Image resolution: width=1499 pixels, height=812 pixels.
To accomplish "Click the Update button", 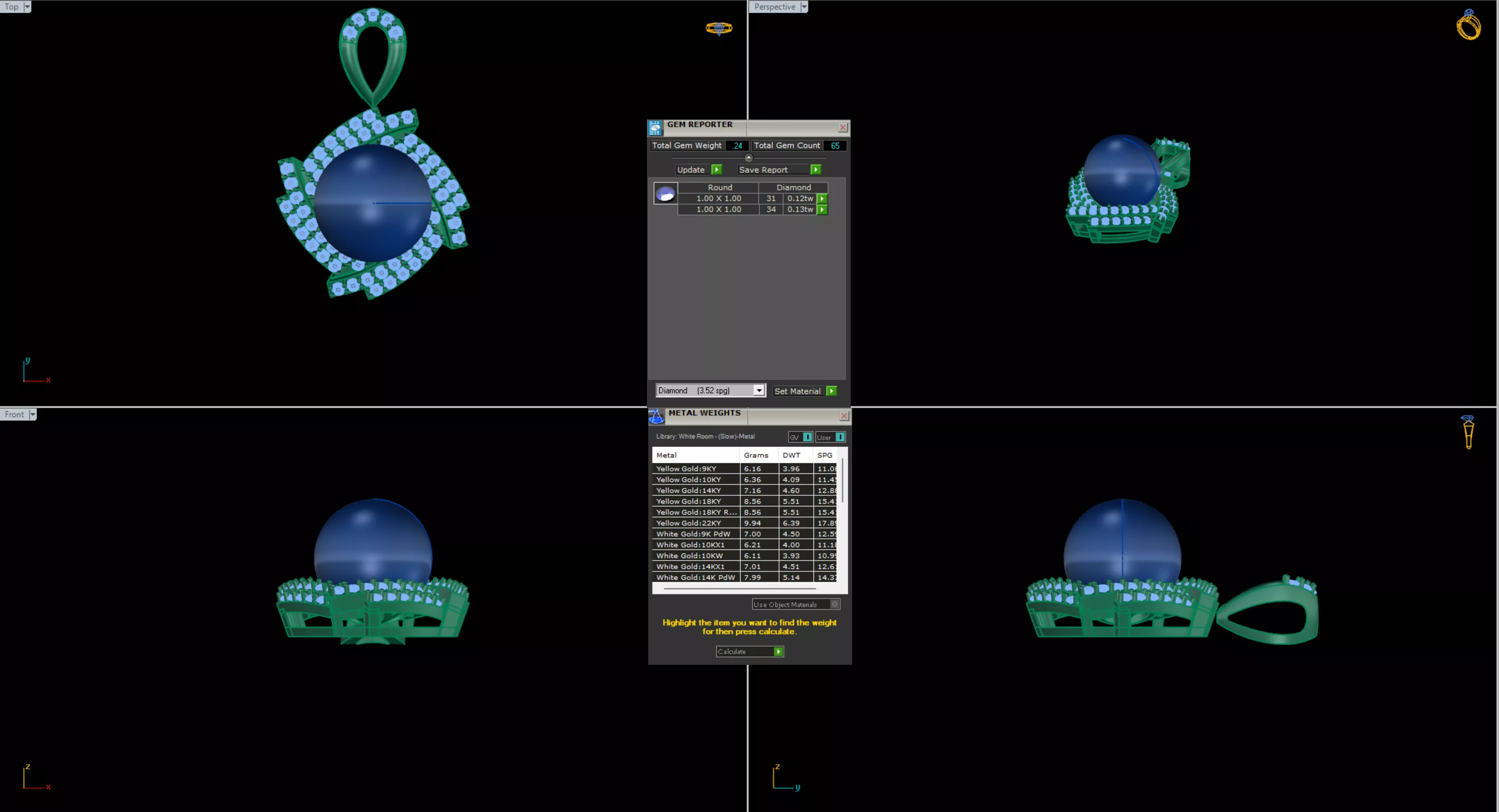I will pos(694,169).
